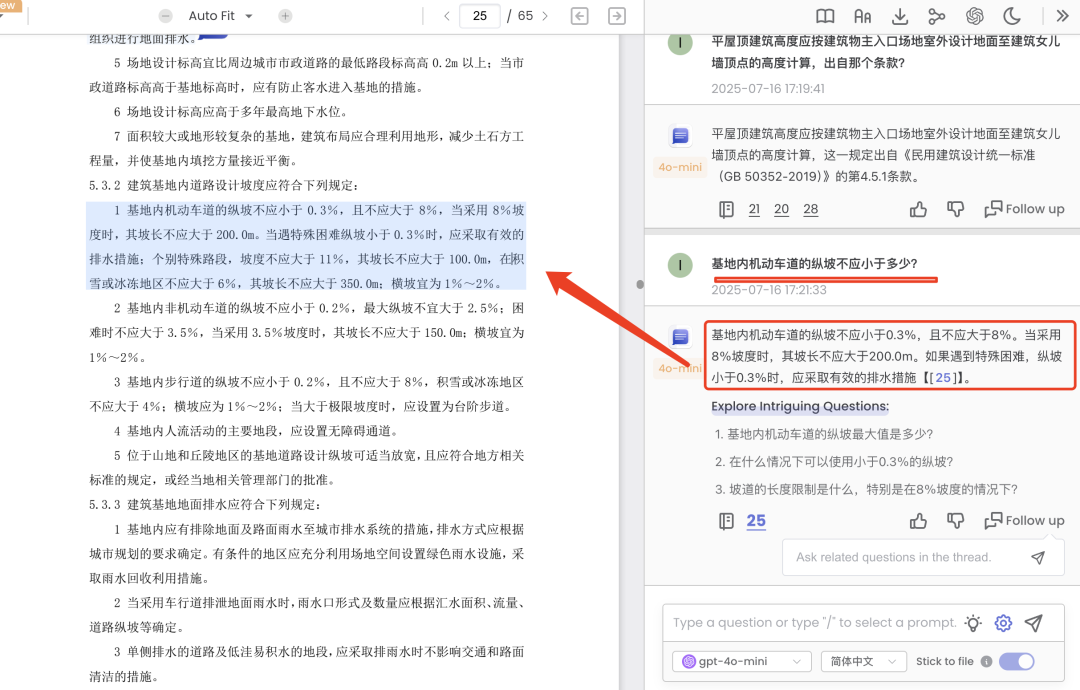Click sources icon beside bold reference 25
The image size is (1080, 690).
(x=726, y=521)
